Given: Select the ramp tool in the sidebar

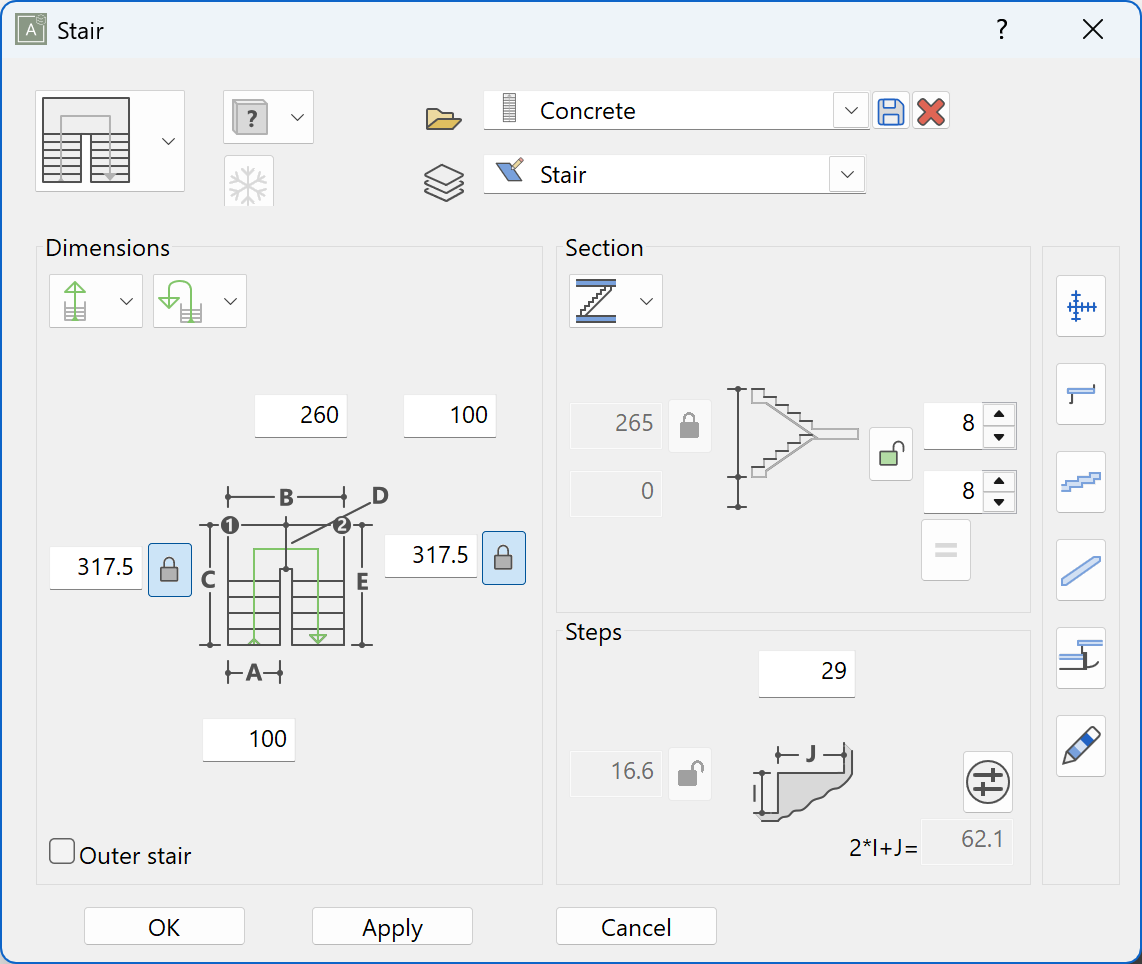Looking at the screenshot, I should (x=1081, y=571).
